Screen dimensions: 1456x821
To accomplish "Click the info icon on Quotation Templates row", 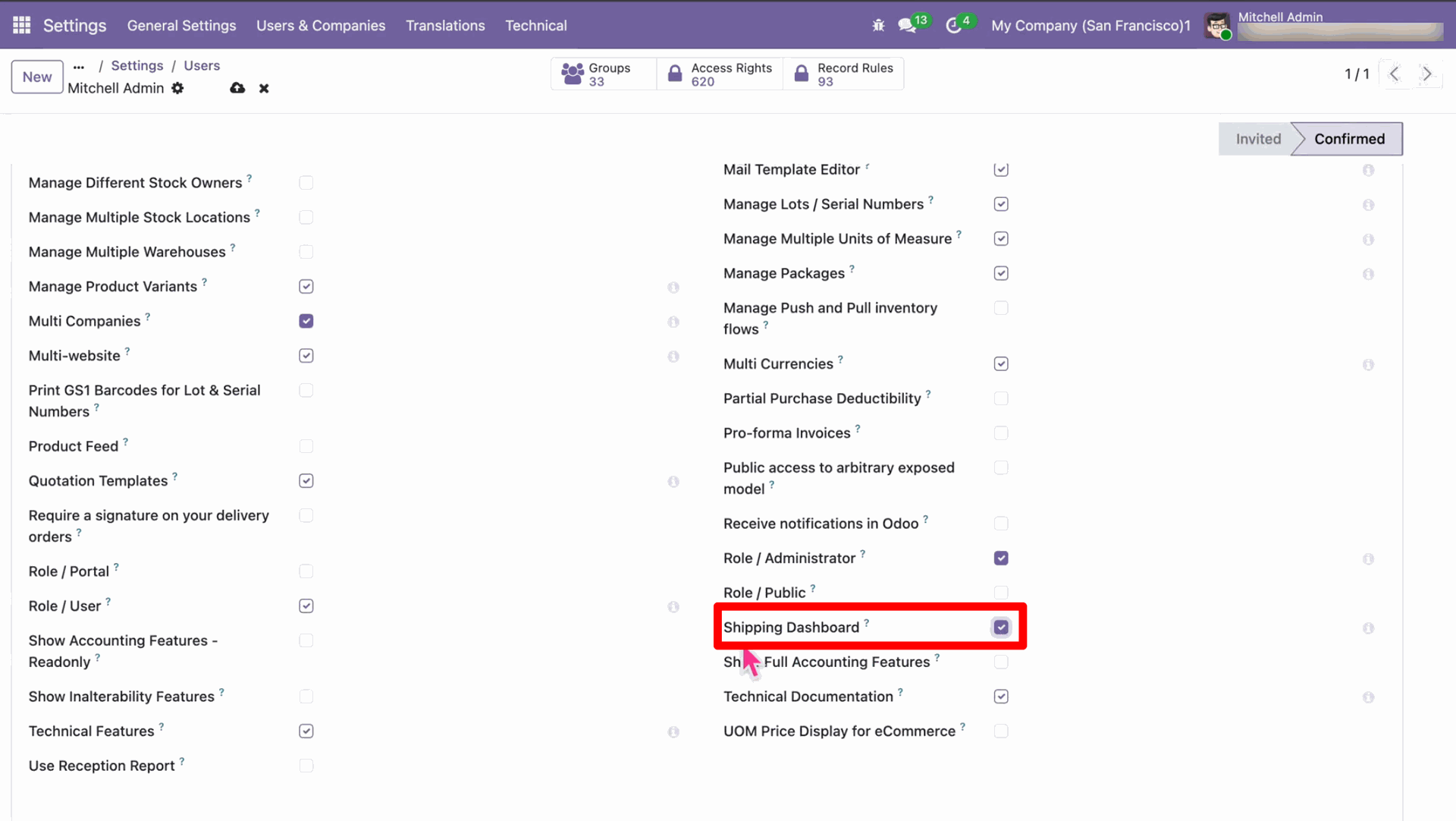I will (x=673, y=482).
